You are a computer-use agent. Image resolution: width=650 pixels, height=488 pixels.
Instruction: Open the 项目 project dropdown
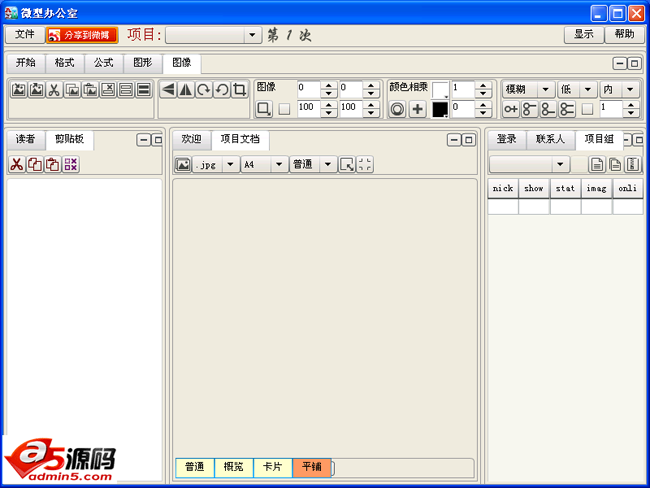(252, 35)
